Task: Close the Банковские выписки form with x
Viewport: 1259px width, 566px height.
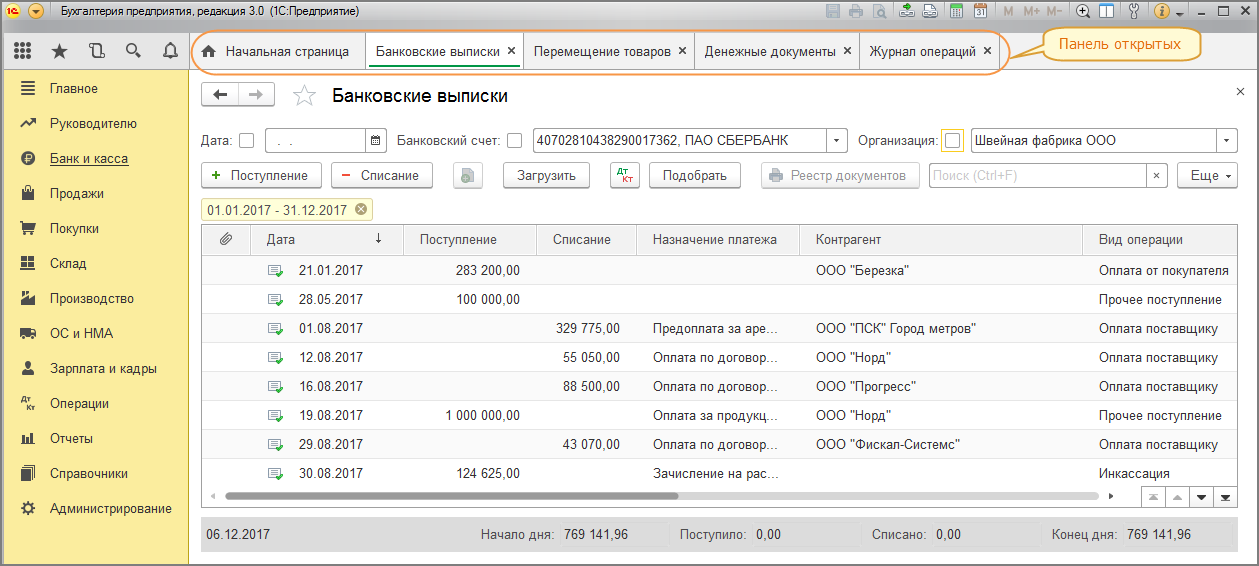Action: [1241, 91]
